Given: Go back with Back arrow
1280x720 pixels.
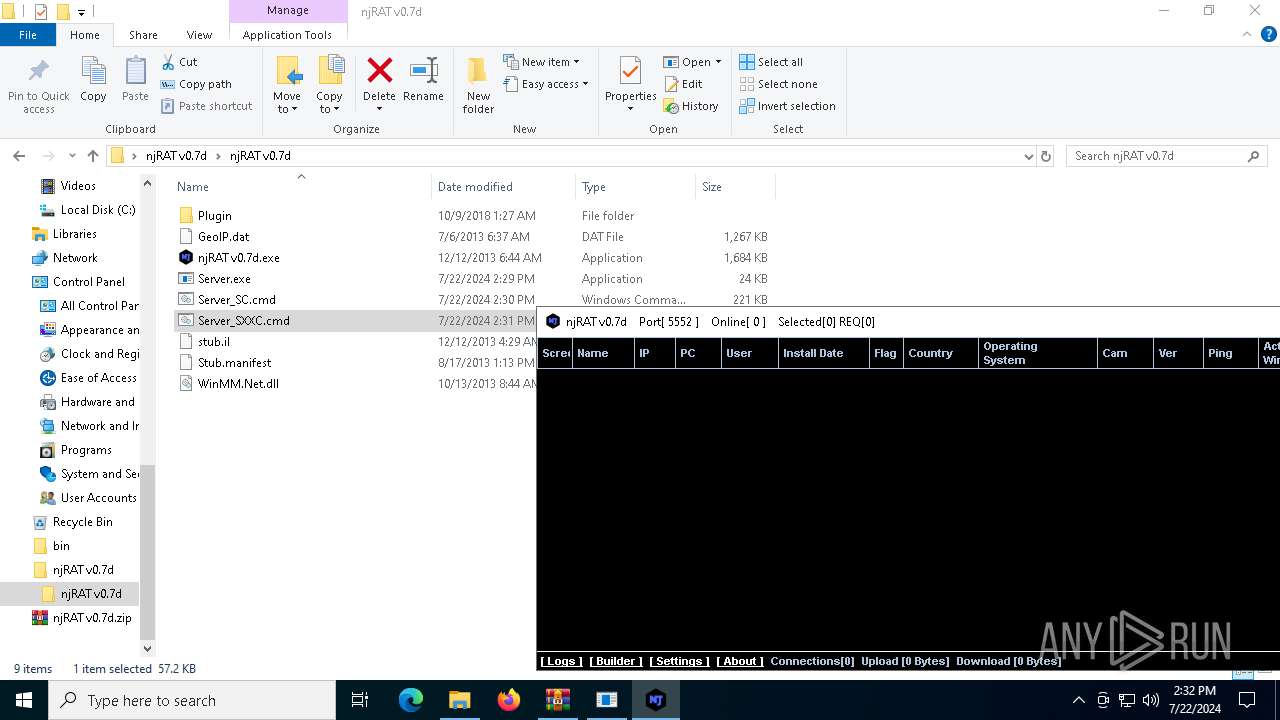Looking at the screenshot, I should click(x=19, y=156).
